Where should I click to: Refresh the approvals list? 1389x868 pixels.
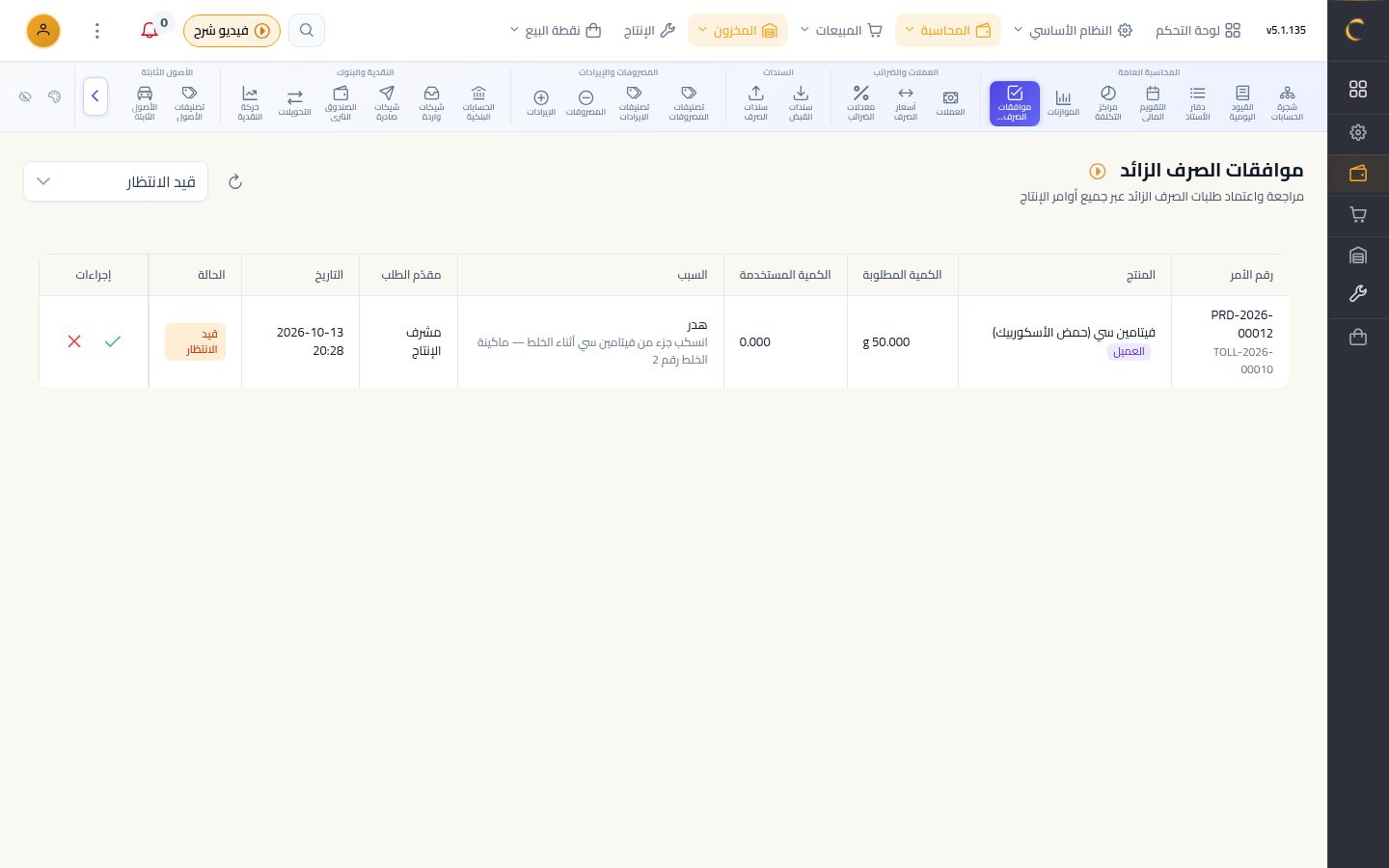pos(235,181)
